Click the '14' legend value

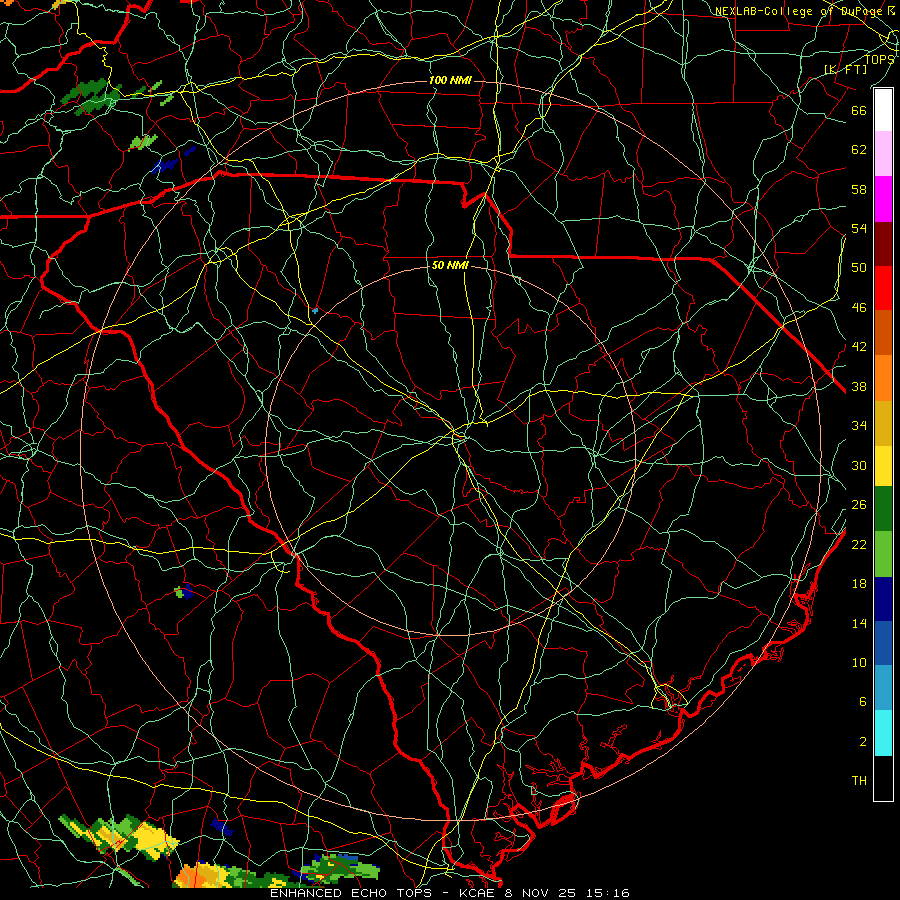(x=859, y=623)
